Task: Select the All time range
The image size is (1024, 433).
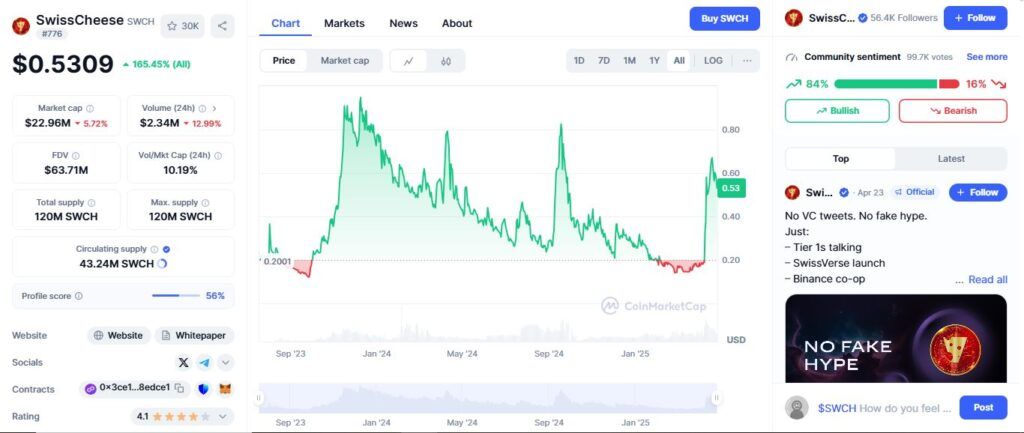Action: [679, 61]
